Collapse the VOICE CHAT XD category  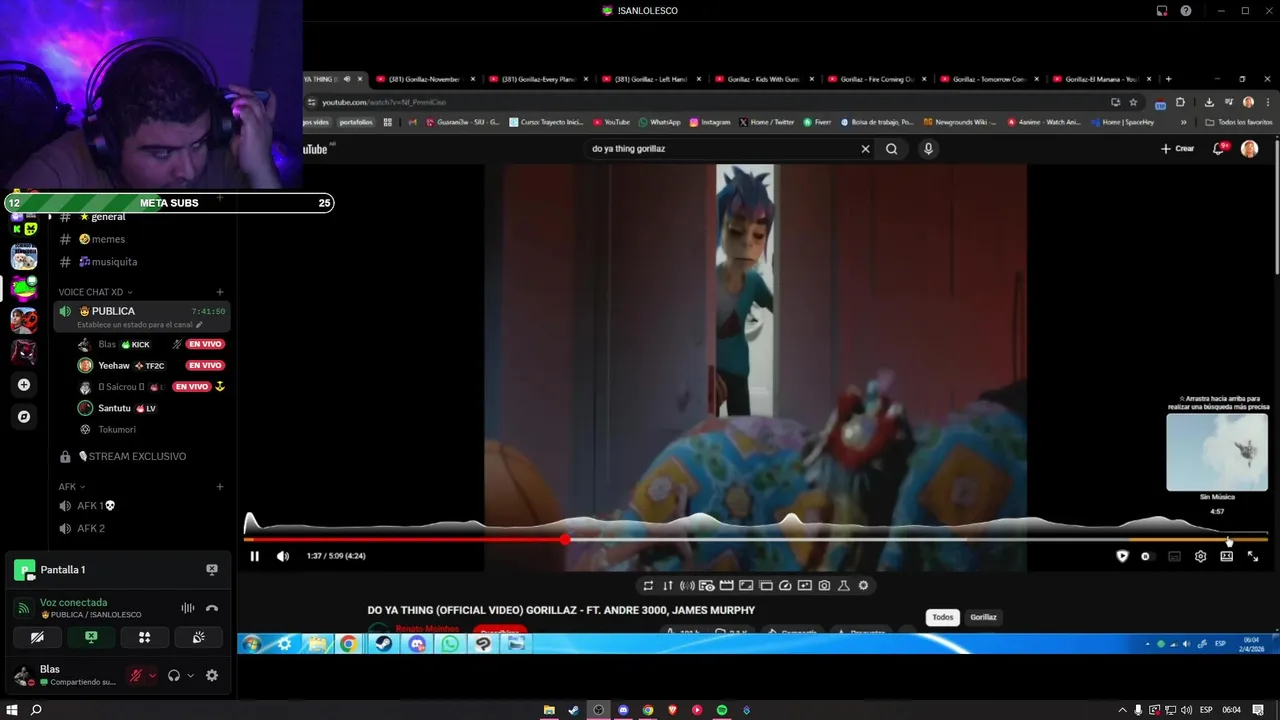click(x=95, y=292)
